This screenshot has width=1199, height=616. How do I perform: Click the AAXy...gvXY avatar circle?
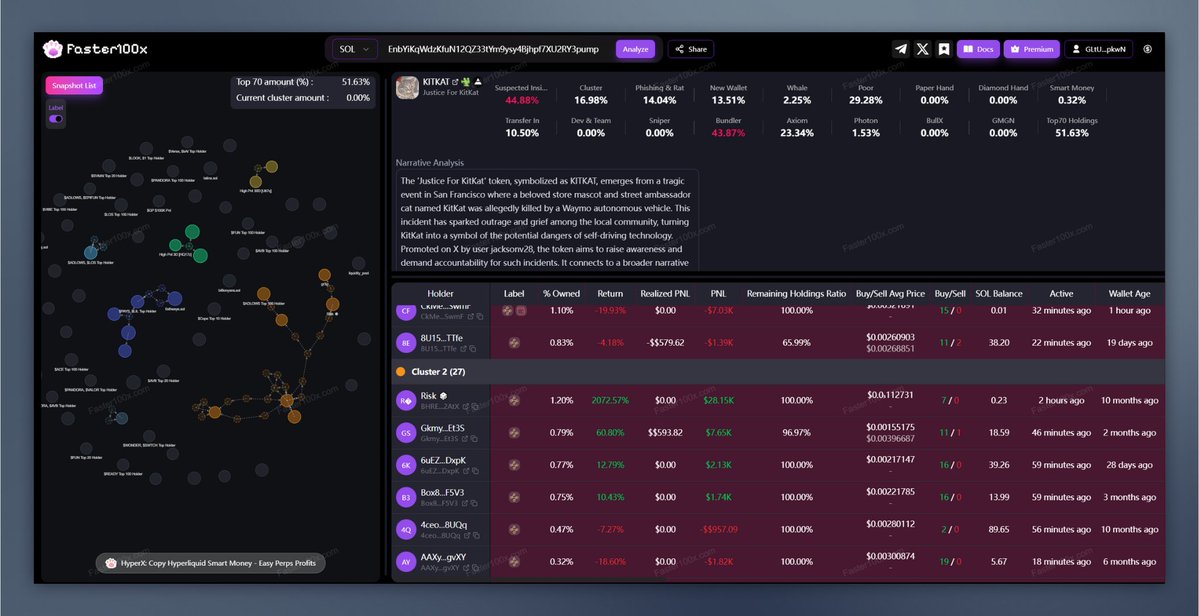406,562
